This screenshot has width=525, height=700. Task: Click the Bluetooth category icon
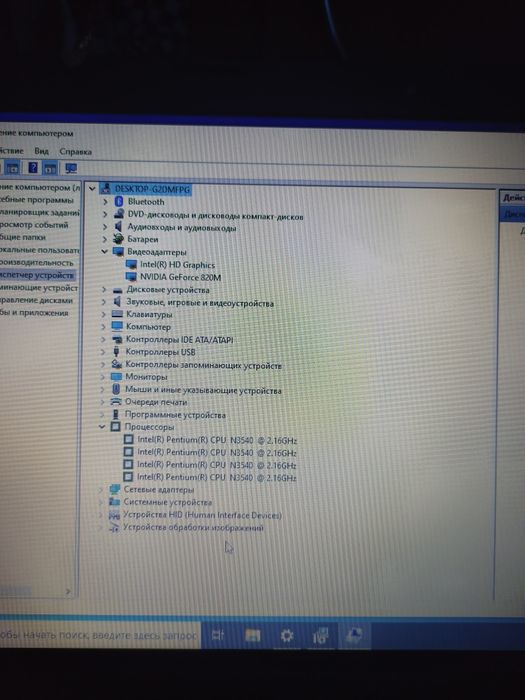click(119, 201)
